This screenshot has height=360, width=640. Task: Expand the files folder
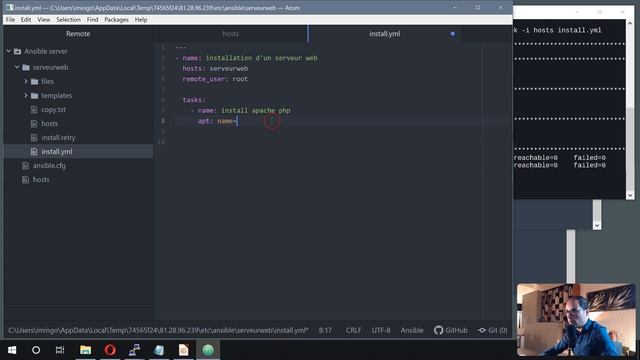click(x=26, y=81)
